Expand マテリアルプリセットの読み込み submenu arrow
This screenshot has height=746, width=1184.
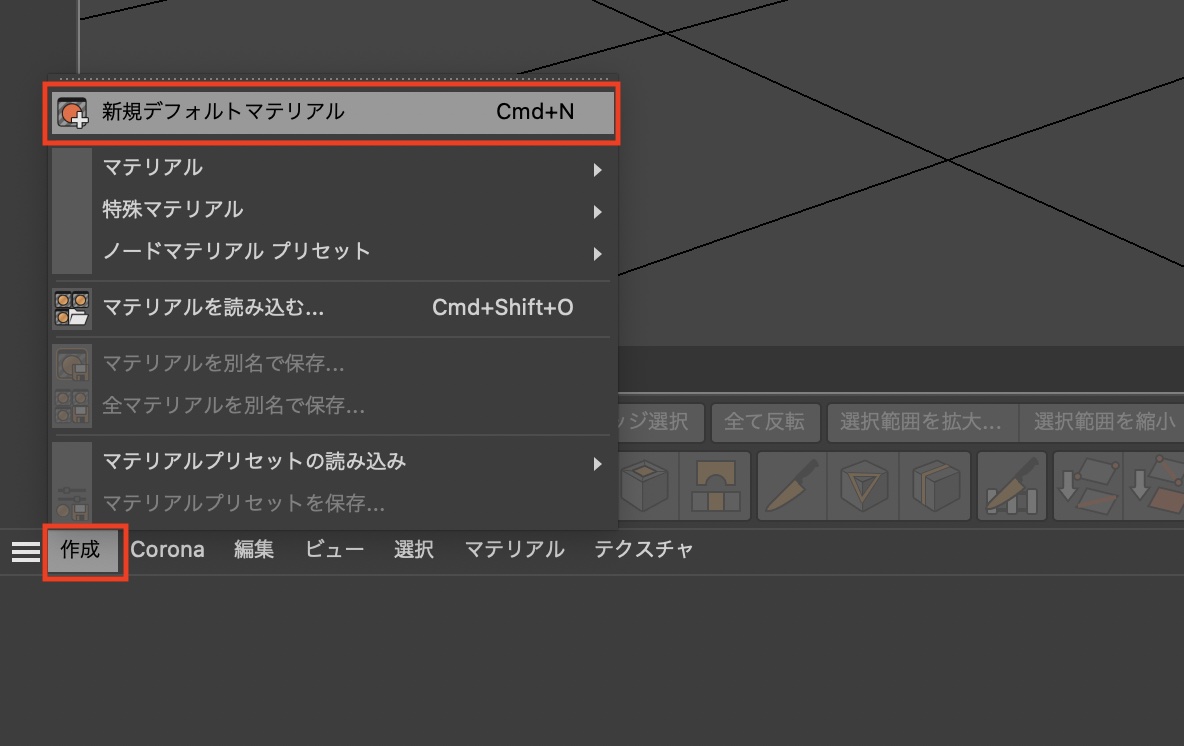(x=597, y=463)
